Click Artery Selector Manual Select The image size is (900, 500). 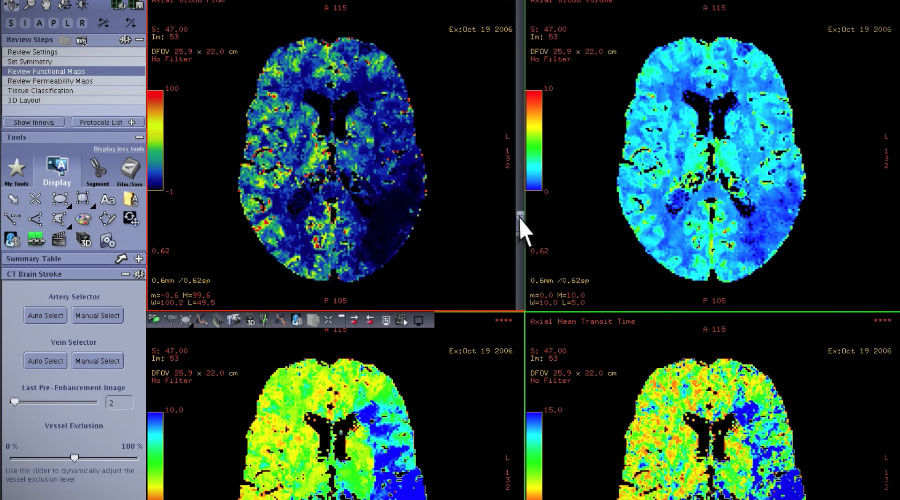pos(97,315)
